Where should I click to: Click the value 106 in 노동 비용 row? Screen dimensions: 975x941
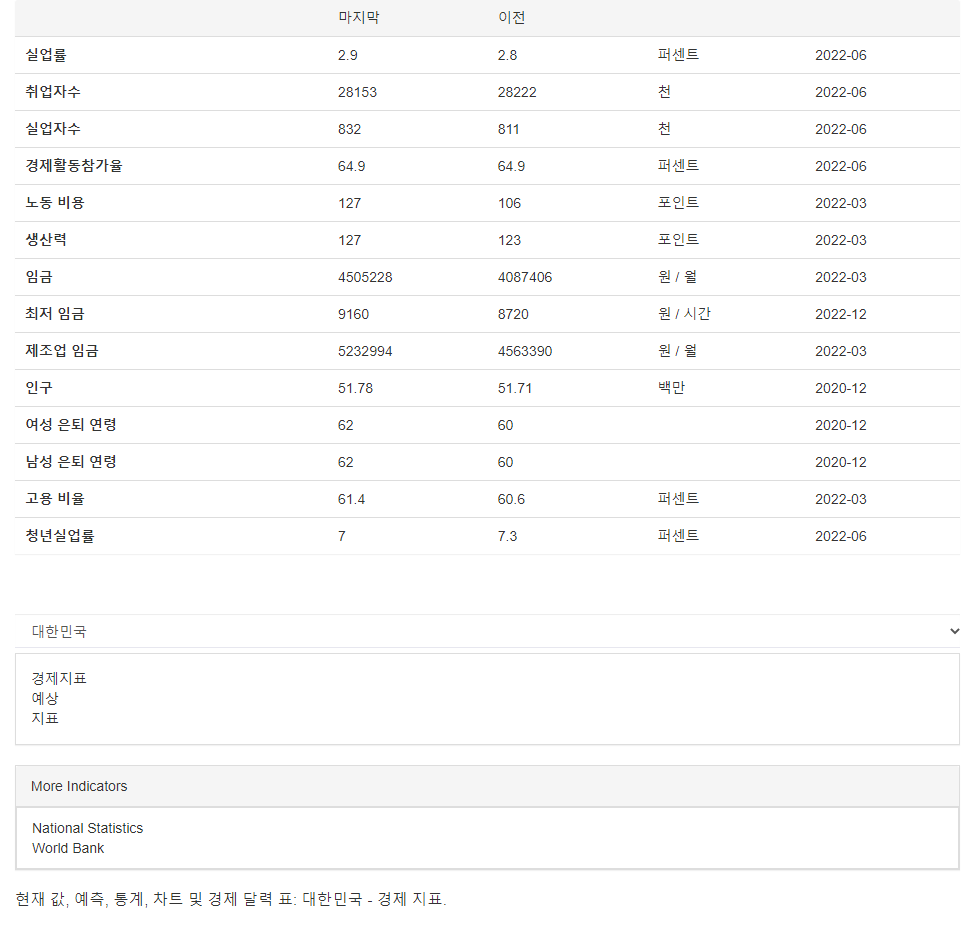(509, 203)
